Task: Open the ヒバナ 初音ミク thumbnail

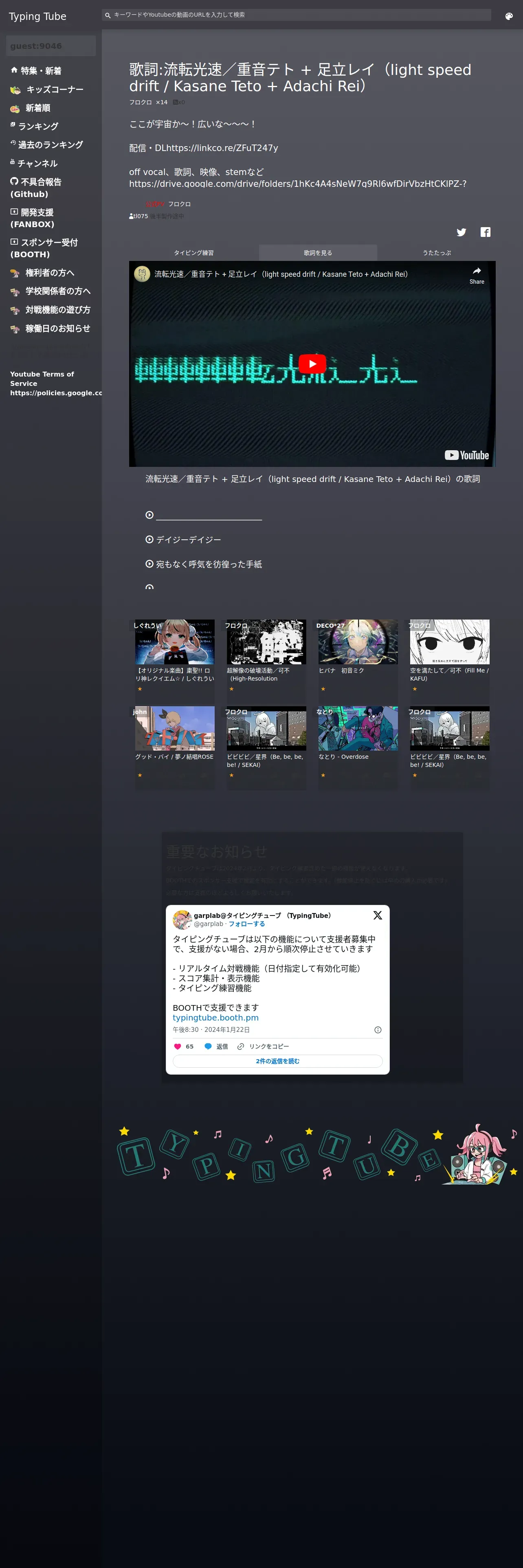Action: 358,642
